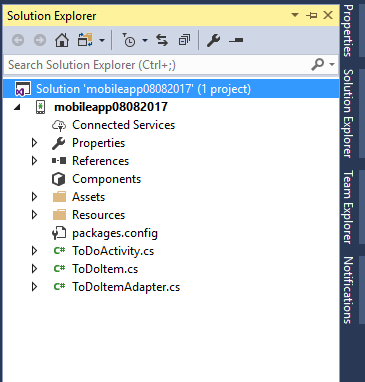Screen dimensions: 365x382
Task: Open the Notifications side tab
Action: [348, 290]
